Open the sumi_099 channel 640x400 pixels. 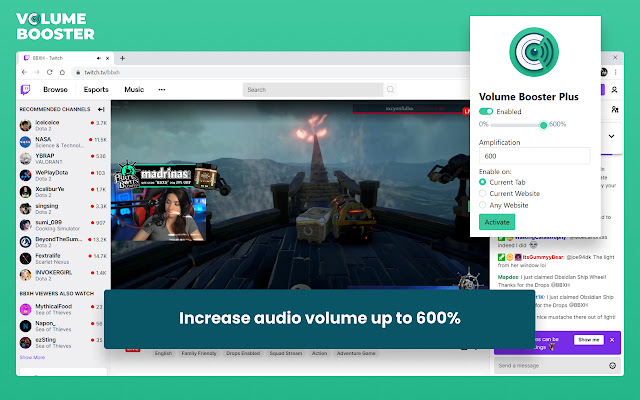pyautogui.click(x=63, y=225)
